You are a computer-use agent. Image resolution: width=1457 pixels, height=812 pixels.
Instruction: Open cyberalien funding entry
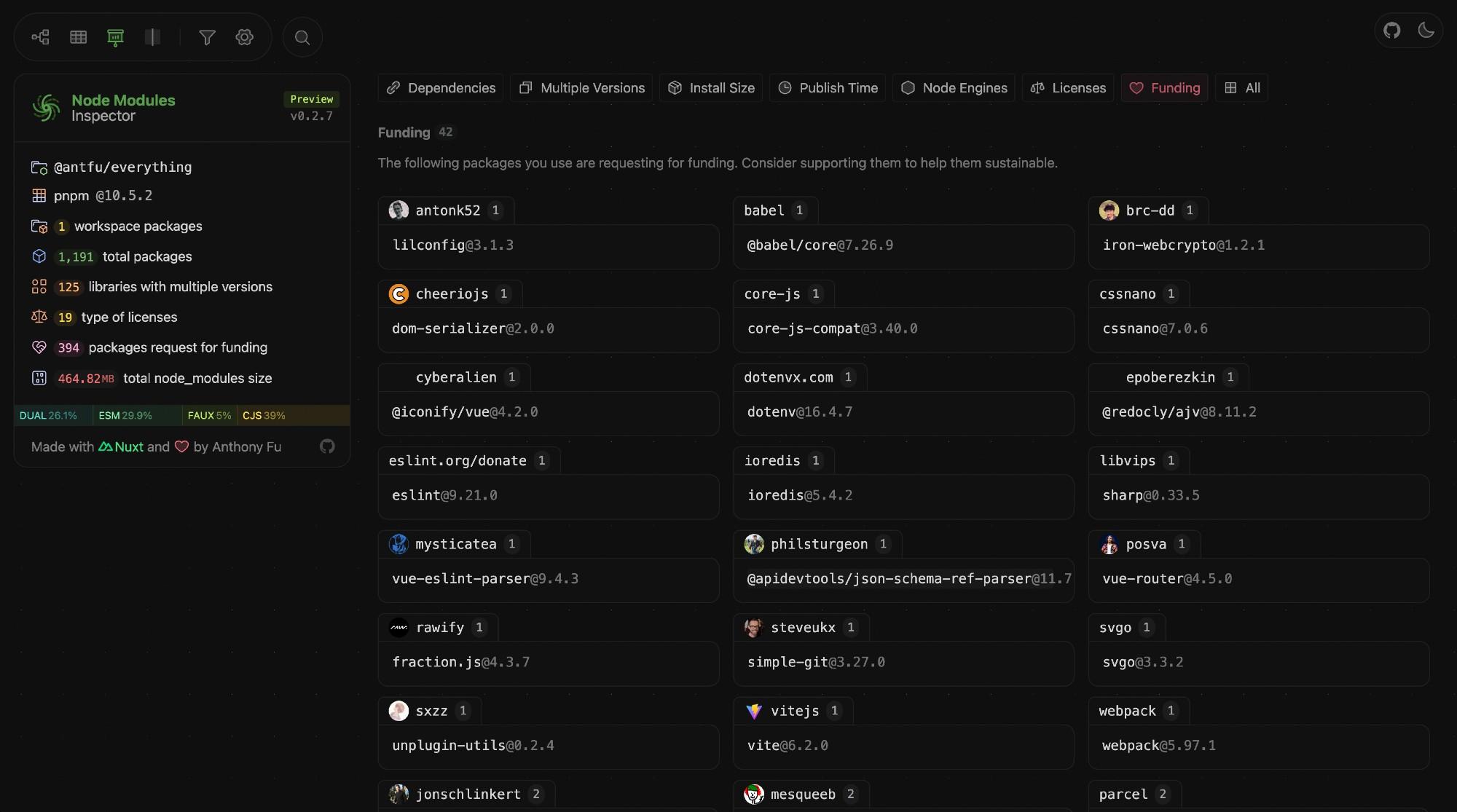[454, 377]
